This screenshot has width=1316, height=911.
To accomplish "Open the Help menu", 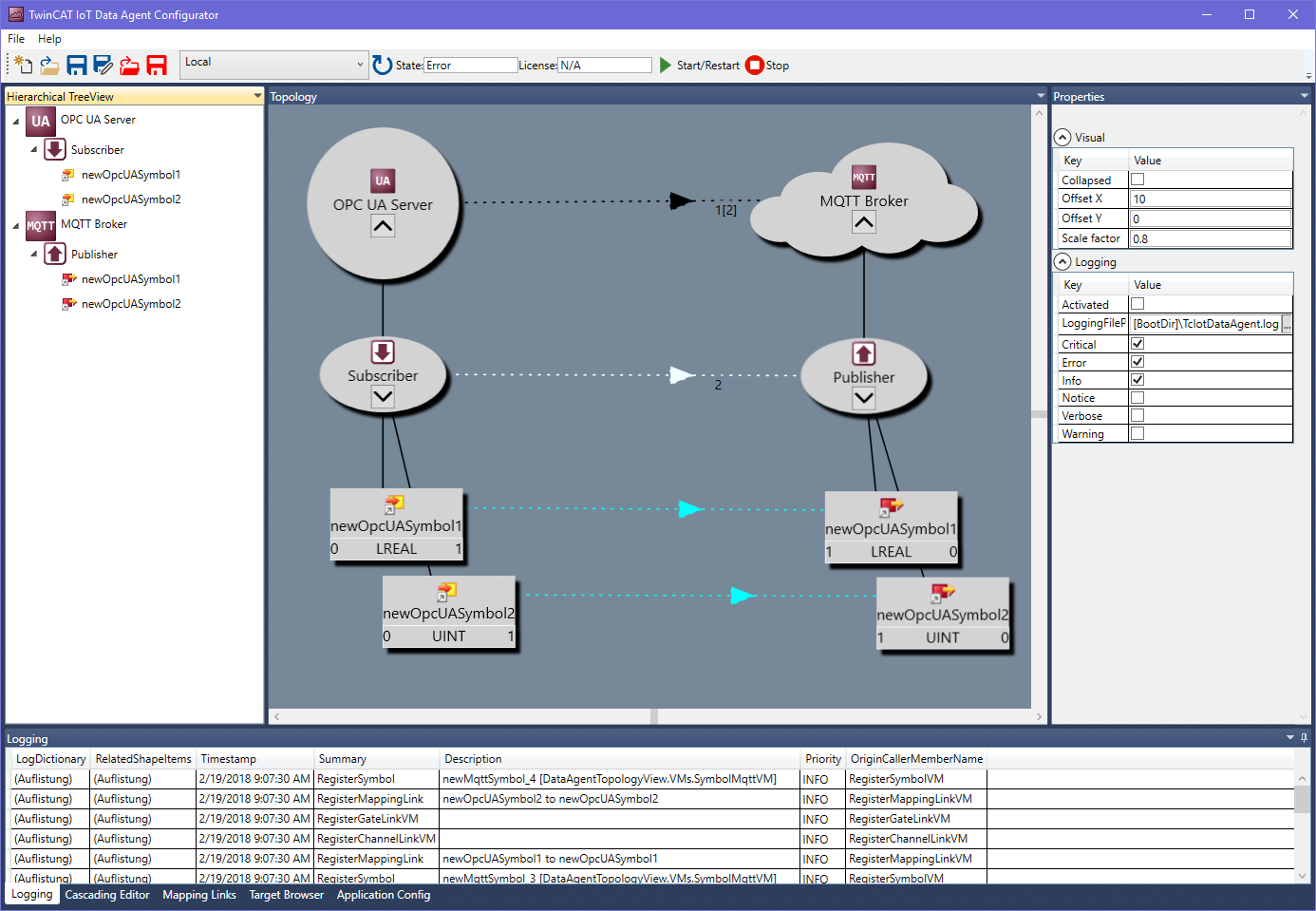I will (49, 39).
